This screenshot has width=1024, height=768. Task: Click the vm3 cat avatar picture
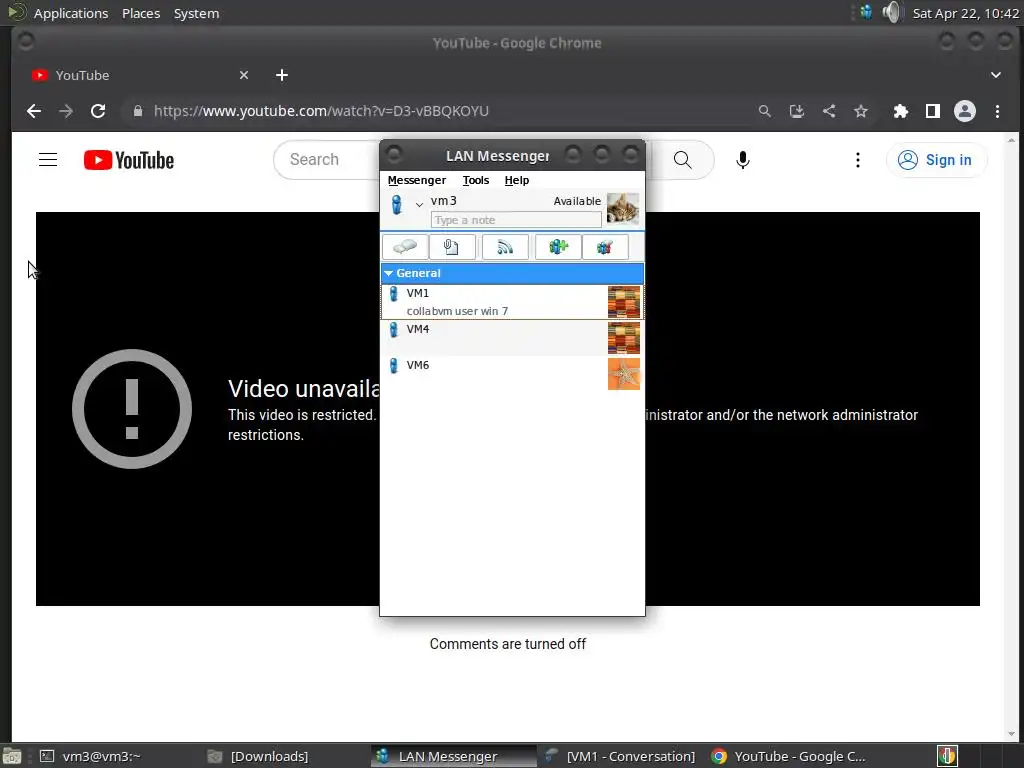(623, 208)
